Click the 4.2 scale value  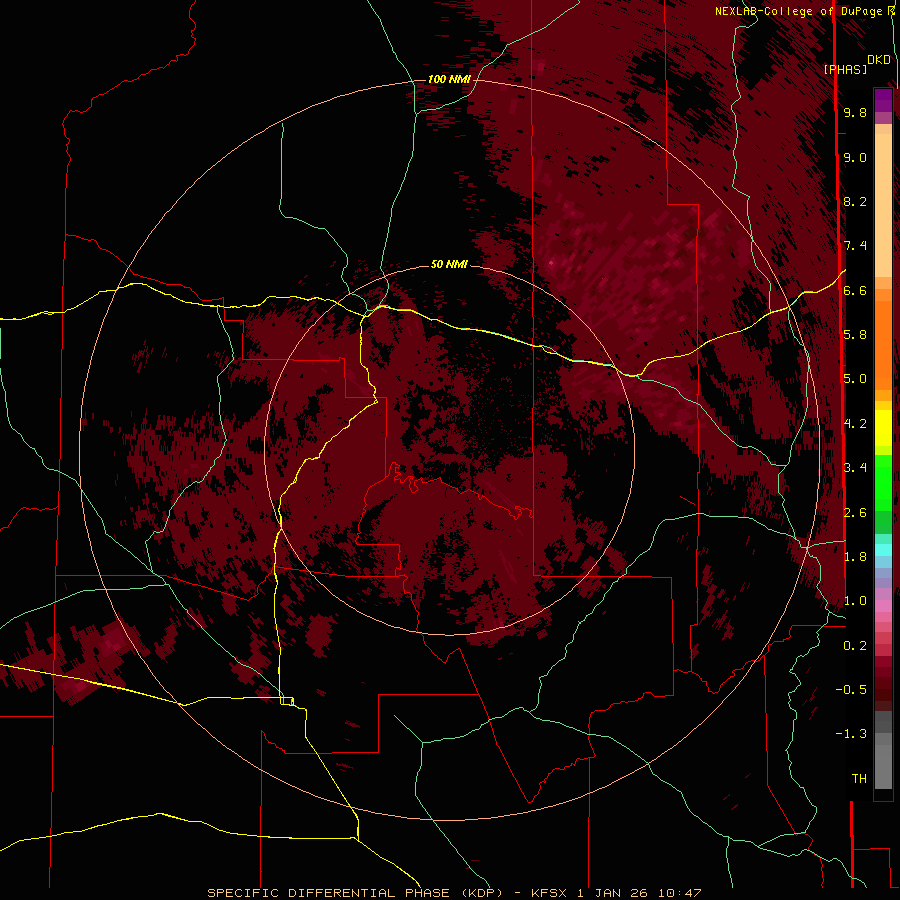[x=855, y=424]
